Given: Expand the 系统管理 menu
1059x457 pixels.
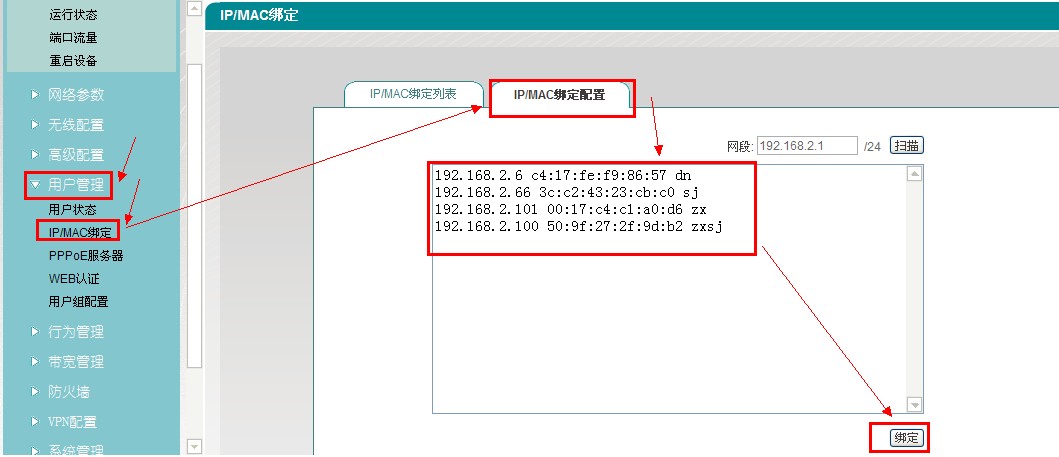Looking at the screenshot, I should pyautogui.click(x=76, y=450).
